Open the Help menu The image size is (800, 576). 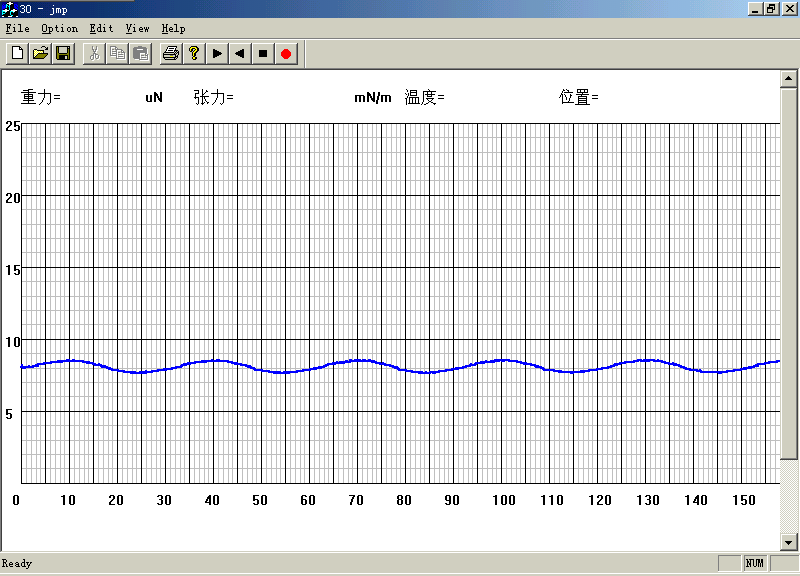173,29
